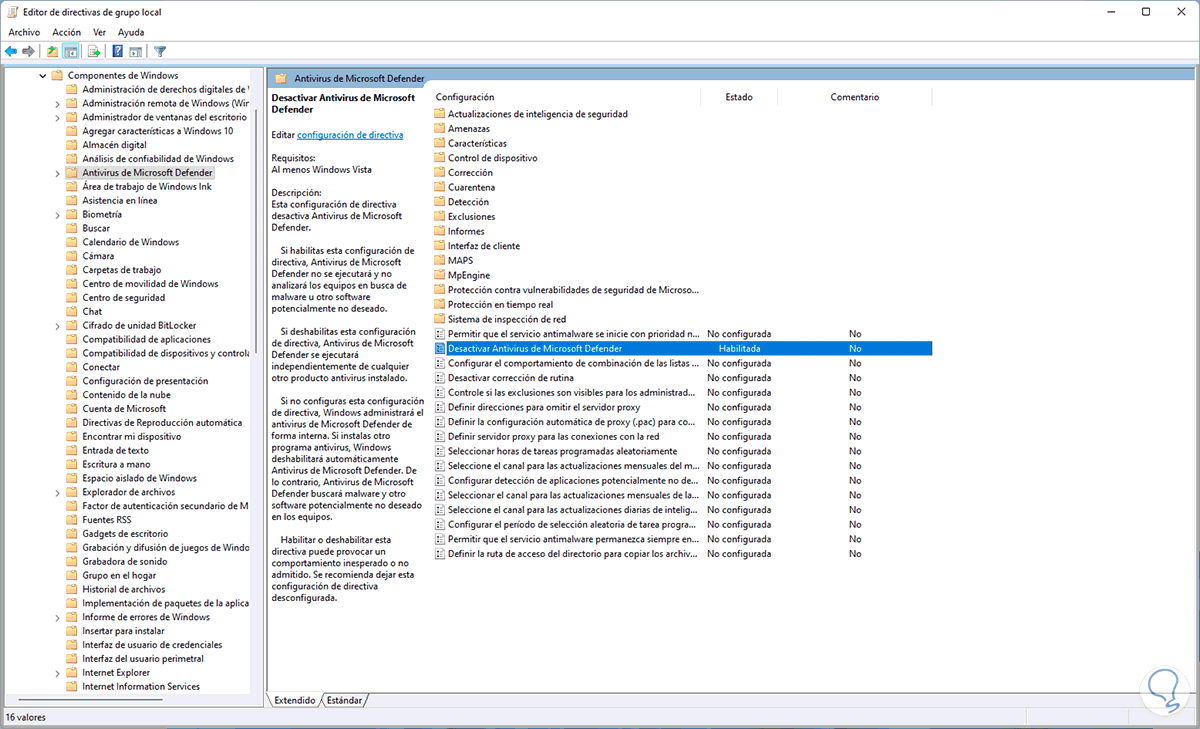Sort by the Estado column header

click(x=739, y=97)
